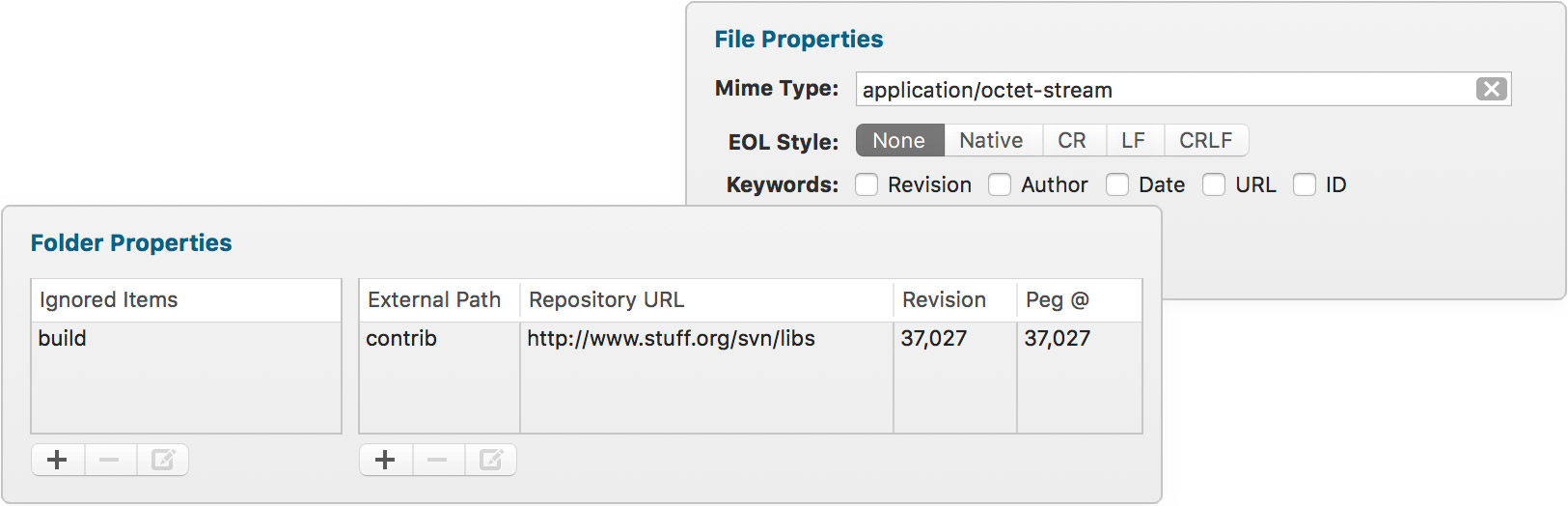Select the None EOL style

click(899, 140)
